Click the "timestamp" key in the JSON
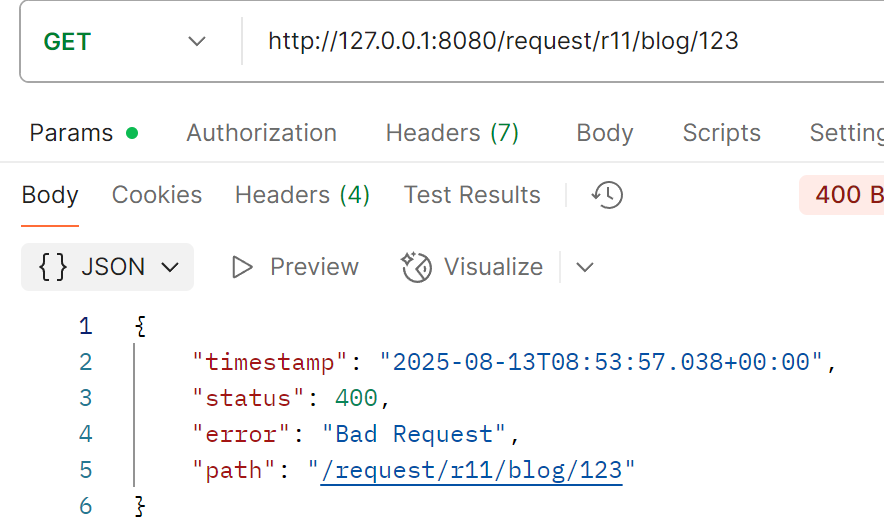Viewport: 884px width, 528px height. coord(269,362)
